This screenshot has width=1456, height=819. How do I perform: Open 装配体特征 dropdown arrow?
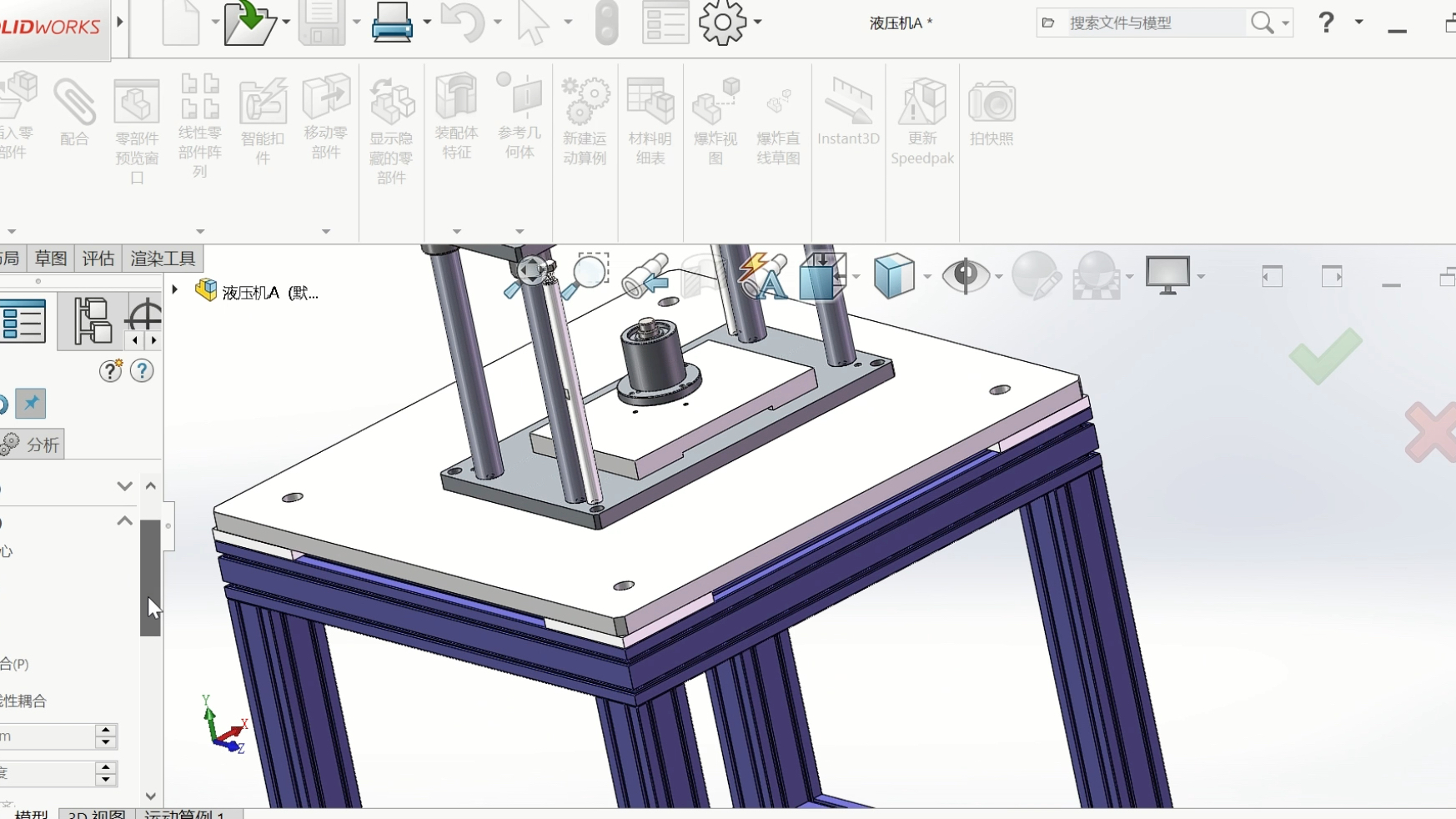coord(456,231)
